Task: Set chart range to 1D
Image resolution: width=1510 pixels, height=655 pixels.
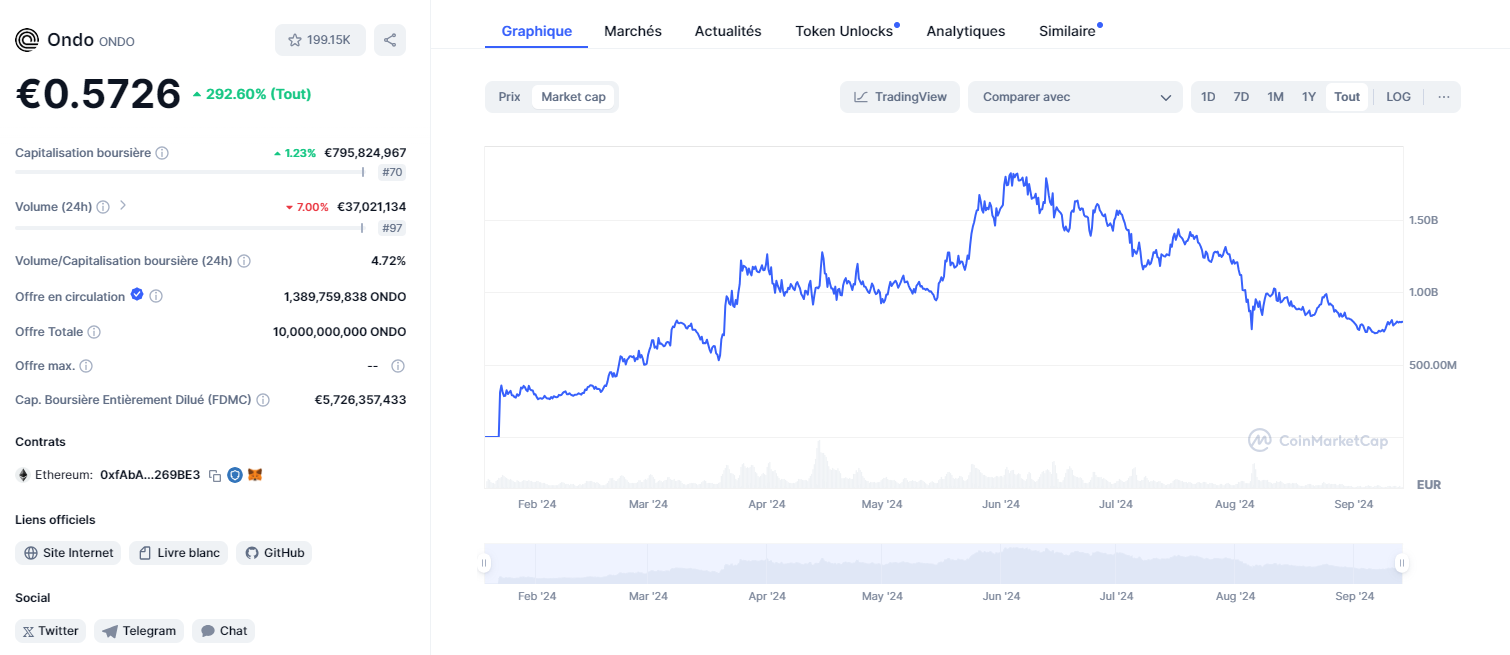Action: [1208, 97]
